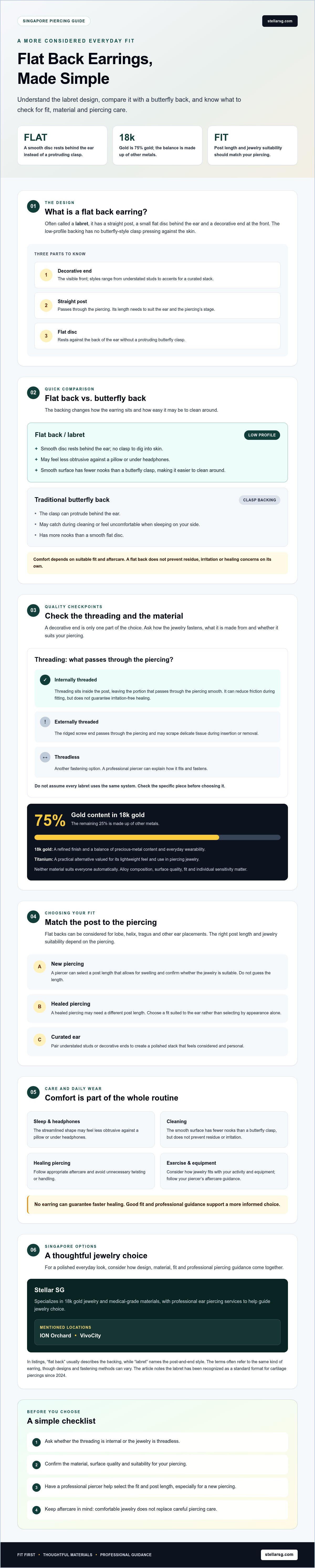Image resolution: width=315 pixels, height=1568 pixels.
Task: Click the double-arrow icon beside Threadless
Action: 45,757
